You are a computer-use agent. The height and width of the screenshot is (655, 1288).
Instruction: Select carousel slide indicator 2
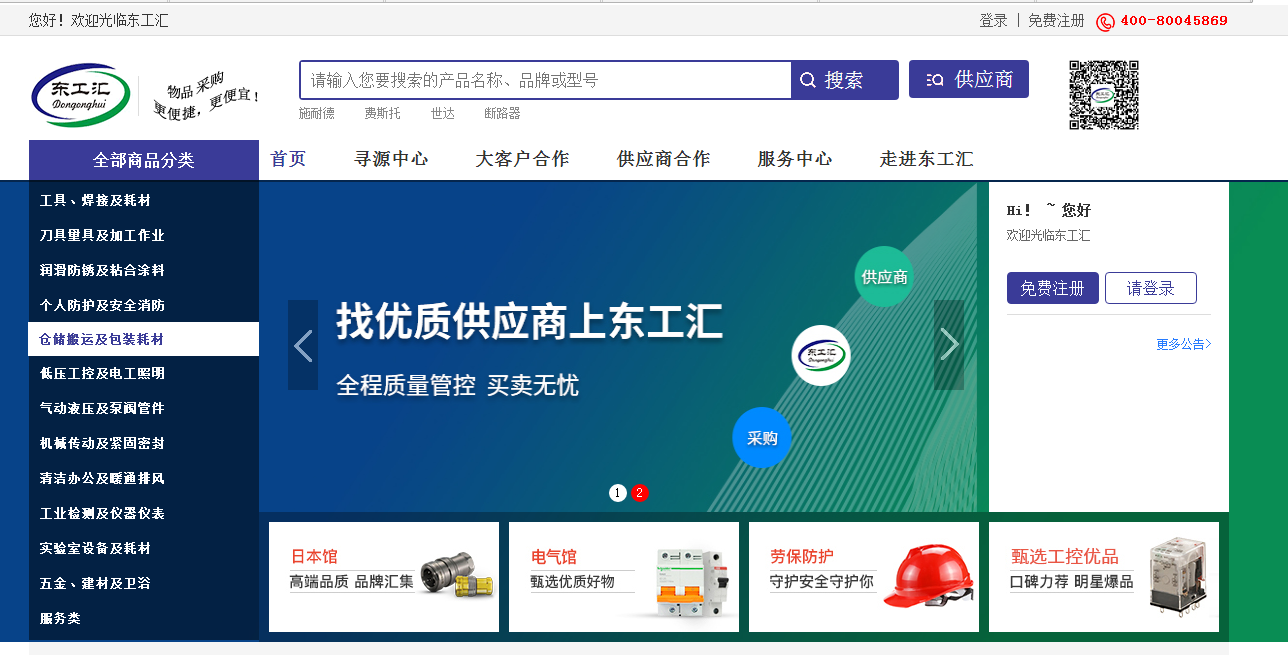[x=640, y=493]
